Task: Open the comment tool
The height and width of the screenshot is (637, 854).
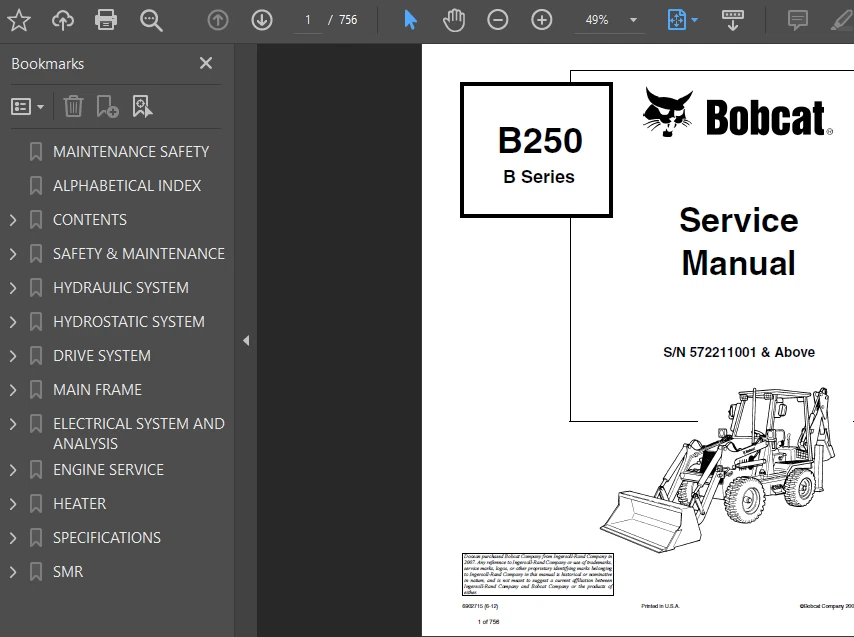Action: point(795,19)
